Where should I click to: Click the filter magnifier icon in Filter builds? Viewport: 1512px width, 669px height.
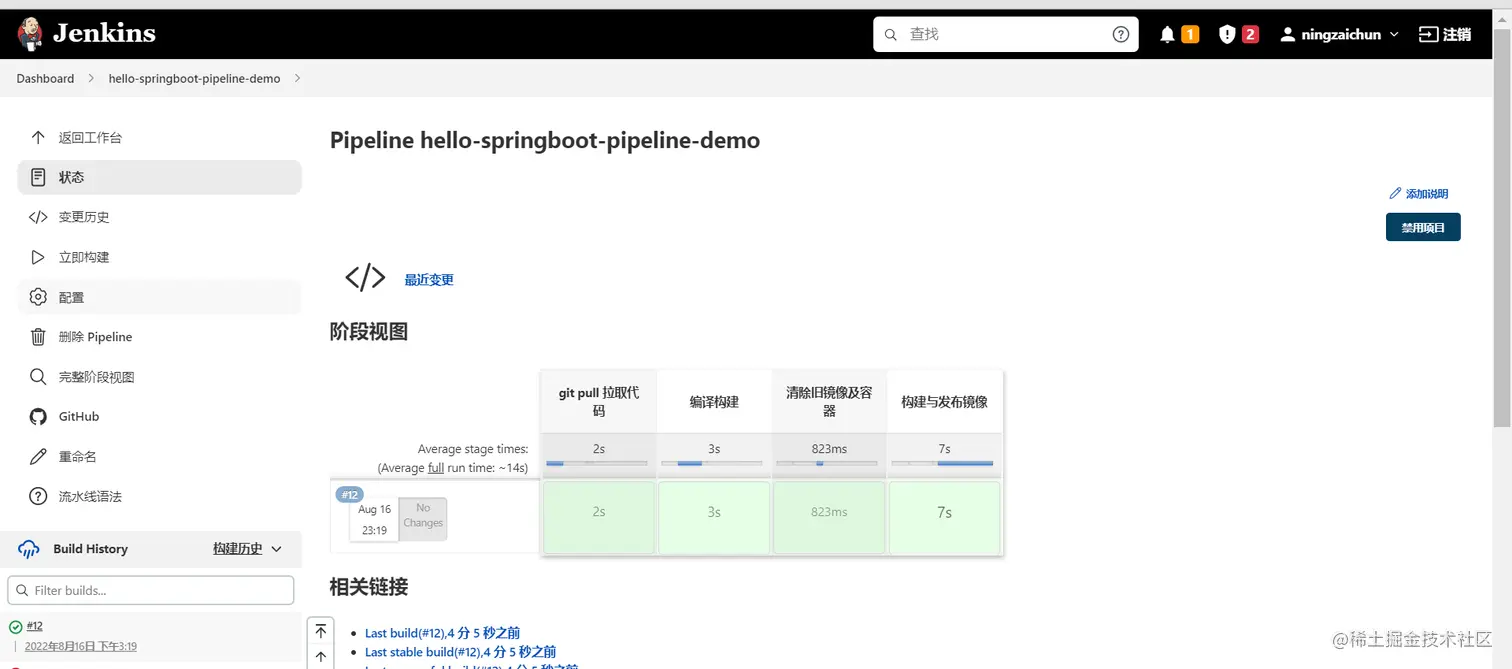(22, 590)
